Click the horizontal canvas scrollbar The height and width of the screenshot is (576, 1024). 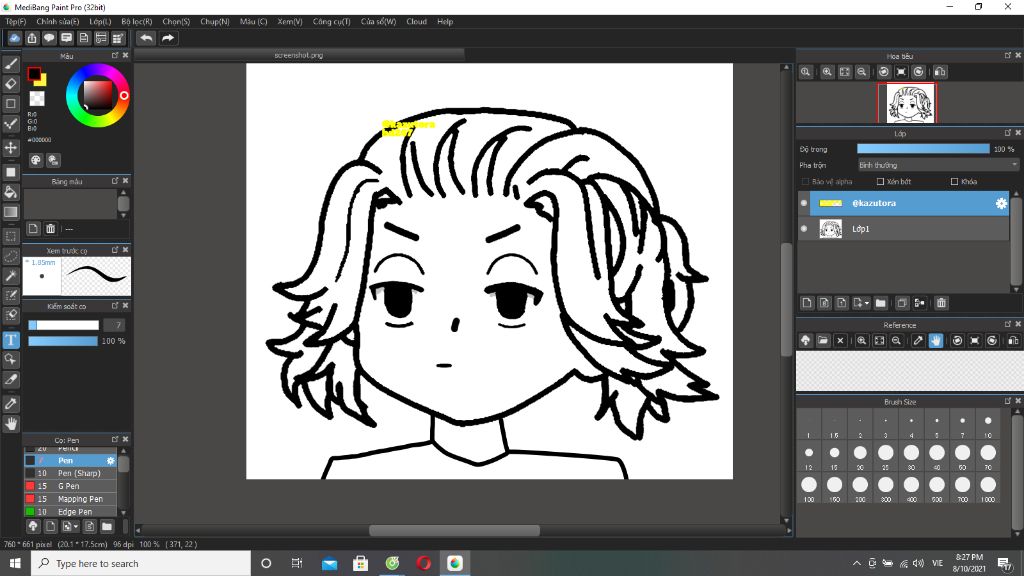[x=455, y=530]
